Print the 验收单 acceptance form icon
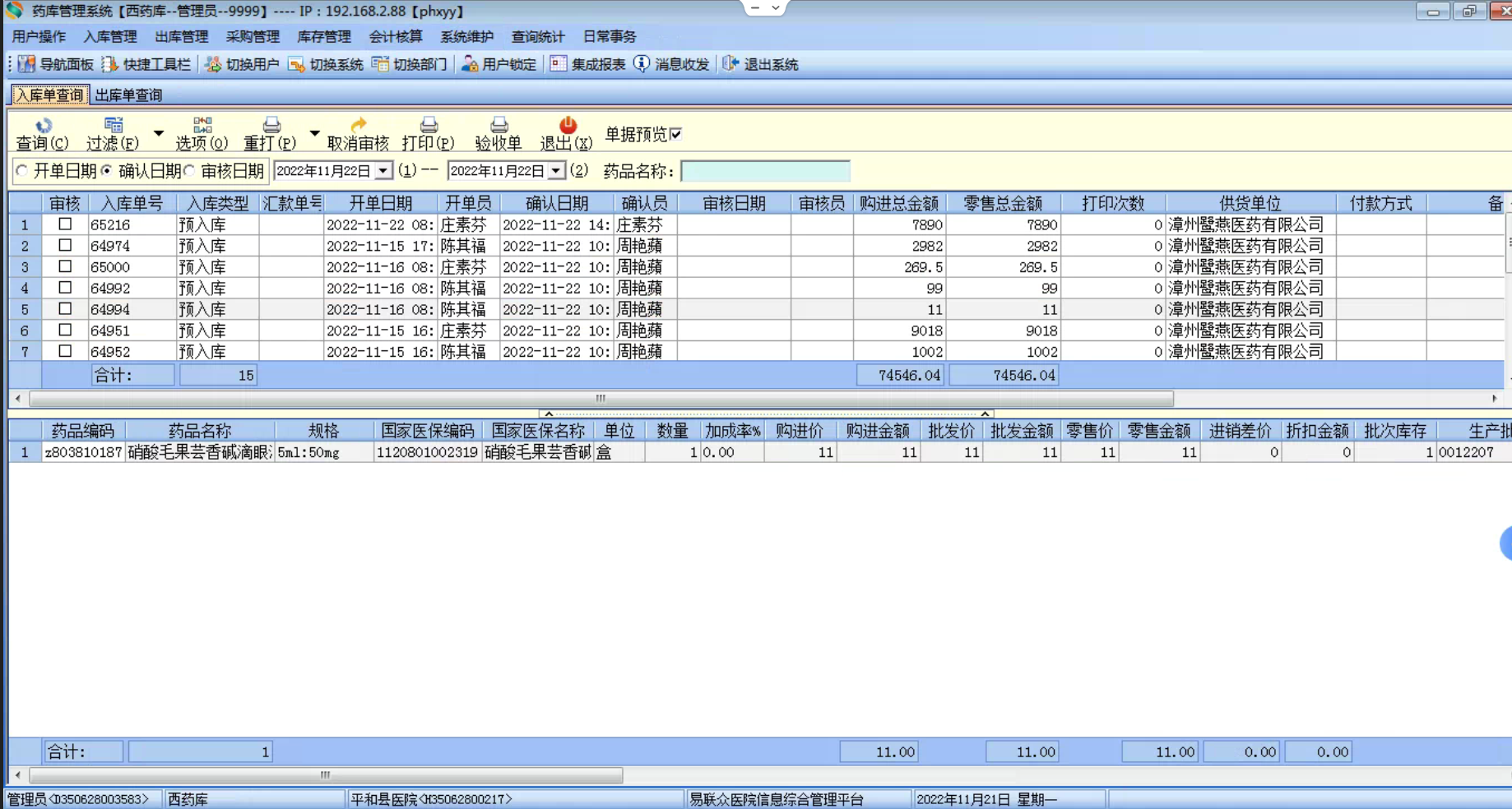Viewport: 1512px width, 809px height. coord(499,125)
